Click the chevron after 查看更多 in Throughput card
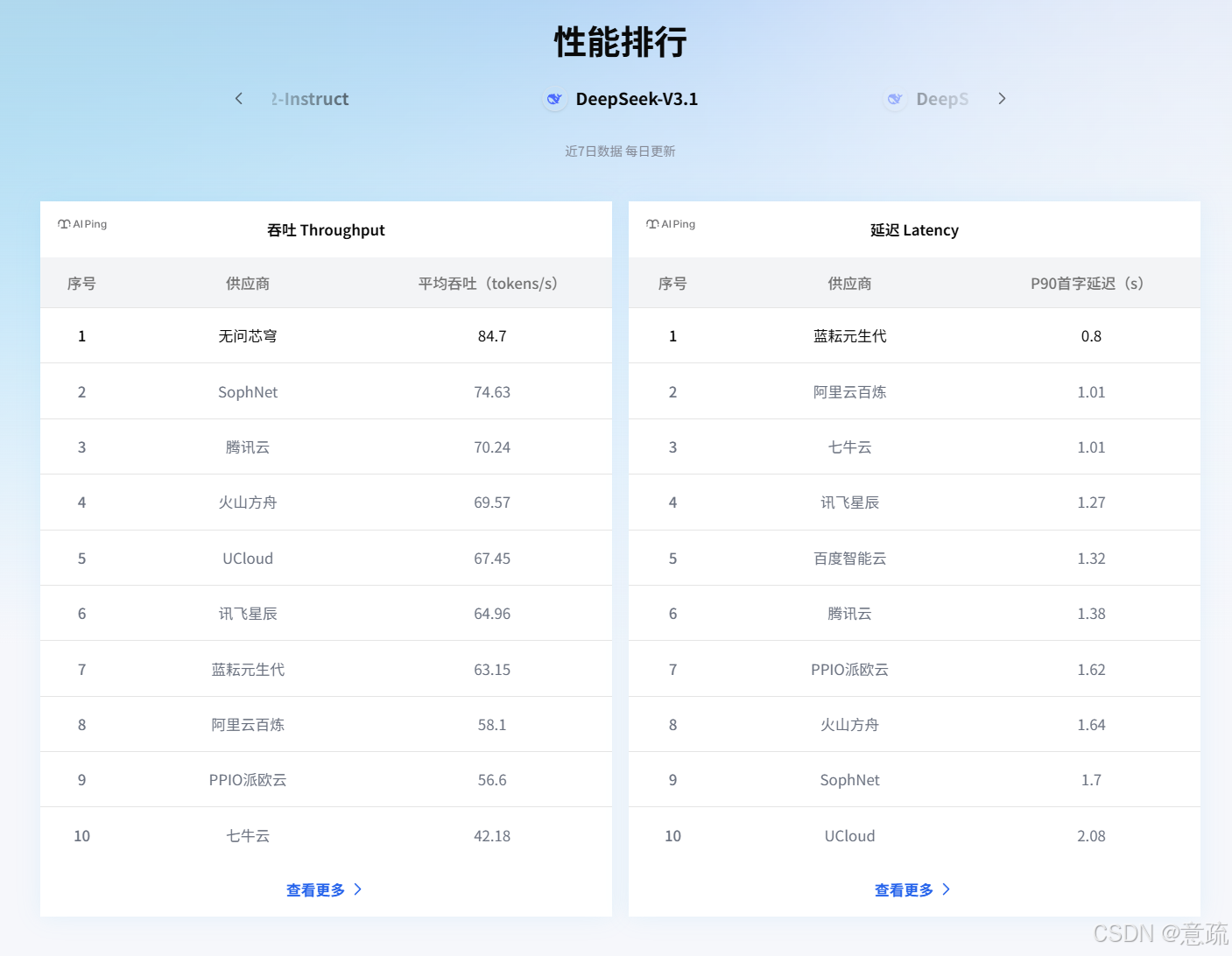Viewport: 1232px width, 956px height. pyautogui.click(x=357, y=889)
